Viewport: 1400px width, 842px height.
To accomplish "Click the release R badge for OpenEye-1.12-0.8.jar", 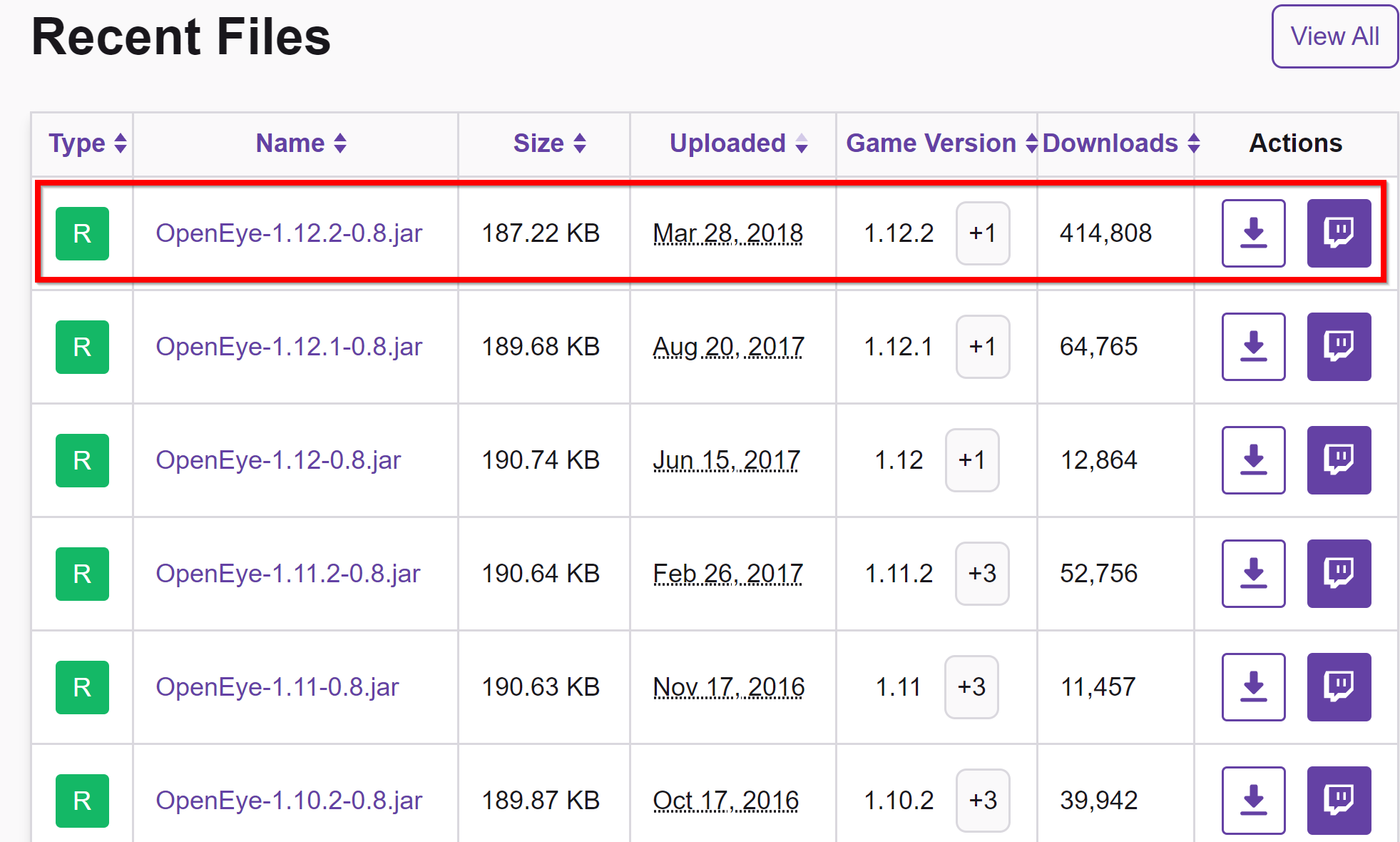I will [82, 460].
